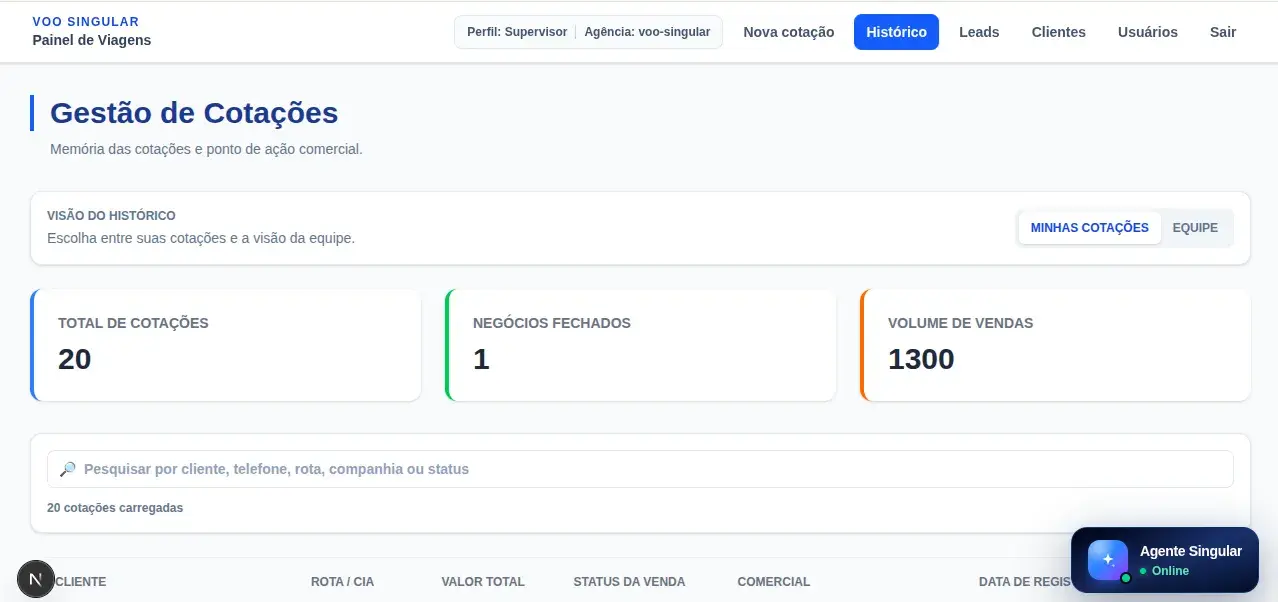Open the Next.js dev tools badge
Image resolution: width=1278 pixels, height=602 pixels.
click(x=36, y=580)
